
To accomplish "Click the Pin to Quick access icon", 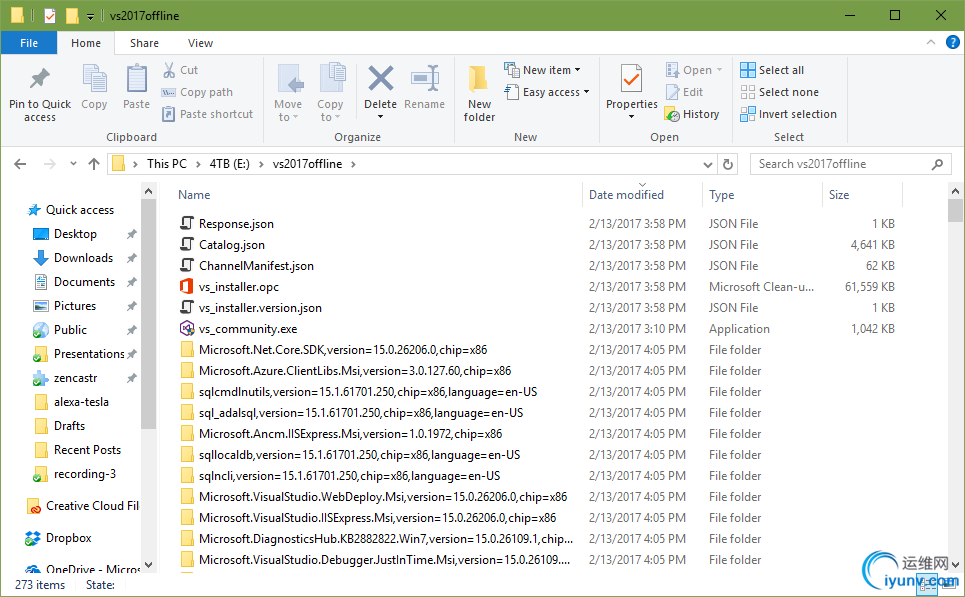I will click(x=40, y=79).
